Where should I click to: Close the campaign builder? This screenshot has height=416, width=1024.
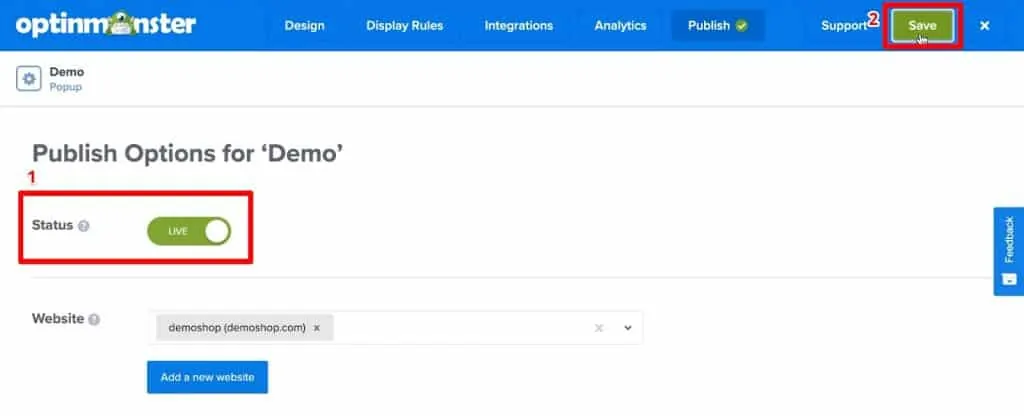point(985,25)
